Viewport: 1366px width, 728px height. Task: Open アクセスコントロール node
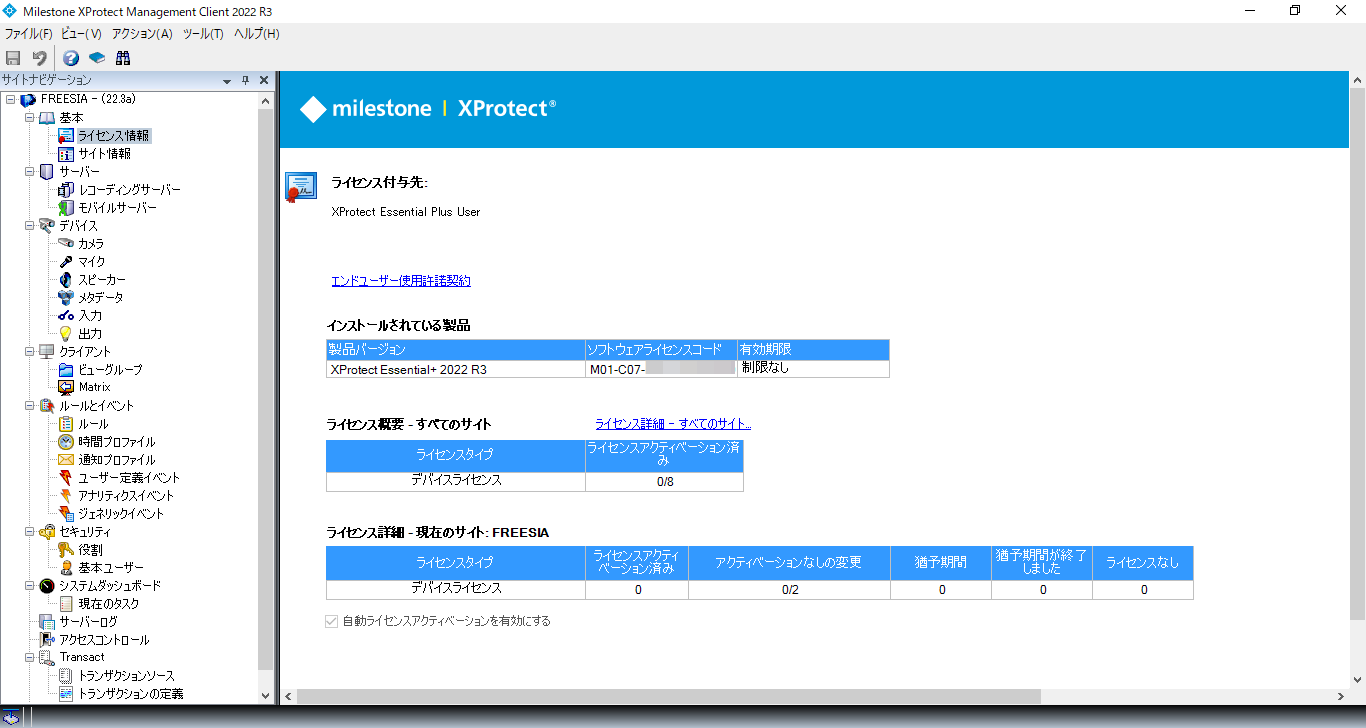pyautogui.click(x=104, y=639)
